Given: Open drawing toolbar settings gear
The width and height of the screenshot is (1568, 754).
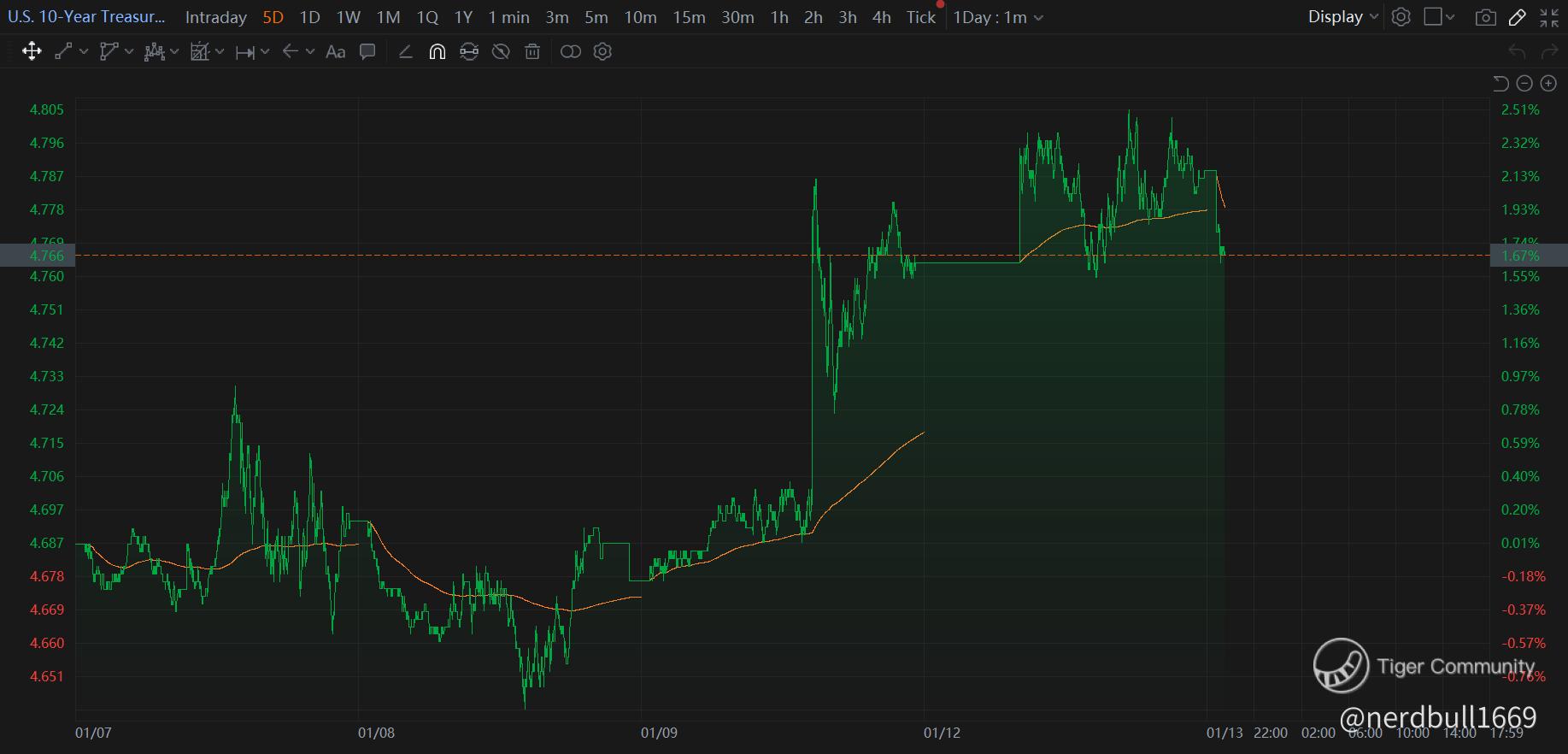Looking at the screenshot, I should [602, 52].
